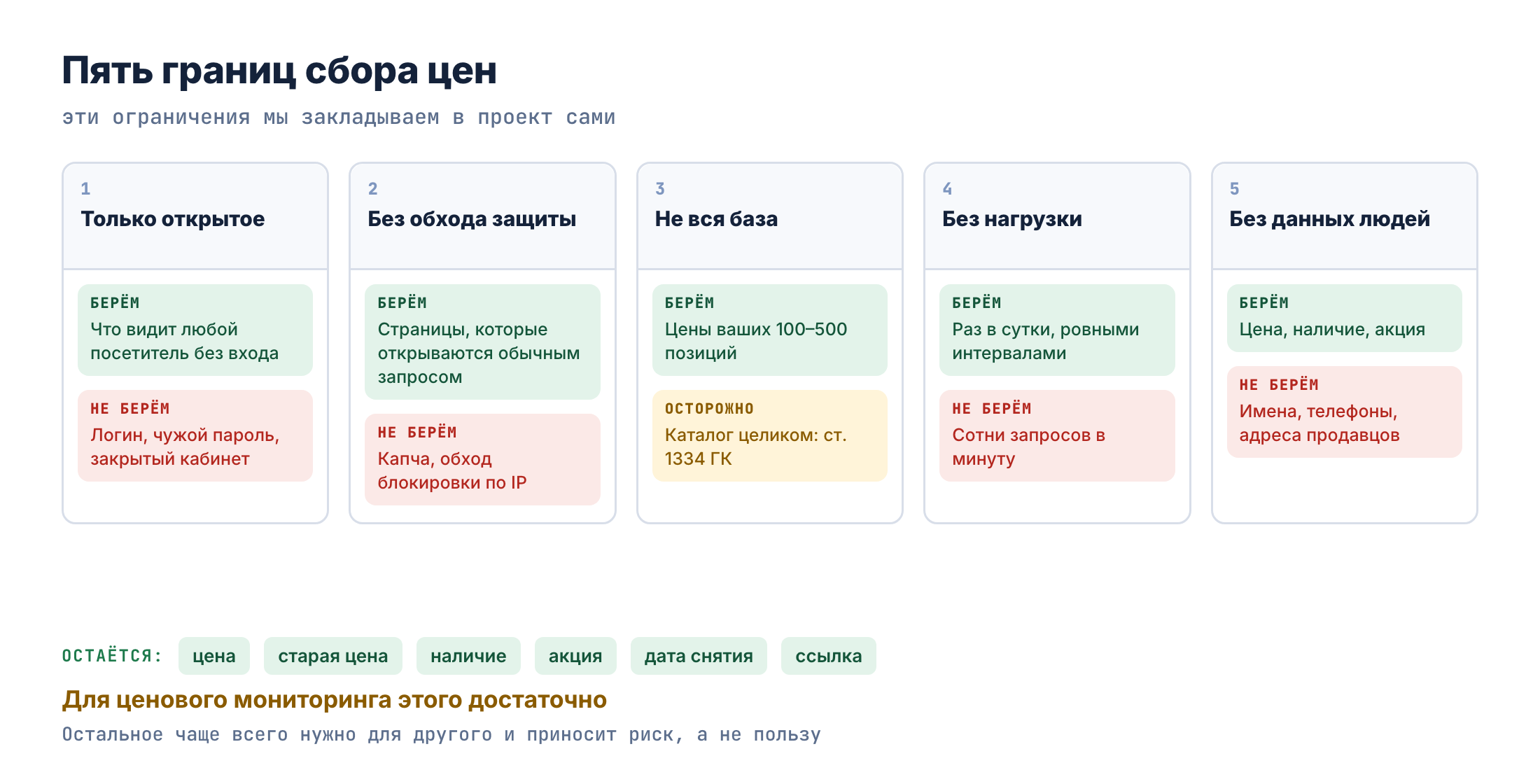This screenshot has width=1540, height=784.
Task: Click the heading 'Пять границ сбора цен'
Action: [x=279, y=71]
